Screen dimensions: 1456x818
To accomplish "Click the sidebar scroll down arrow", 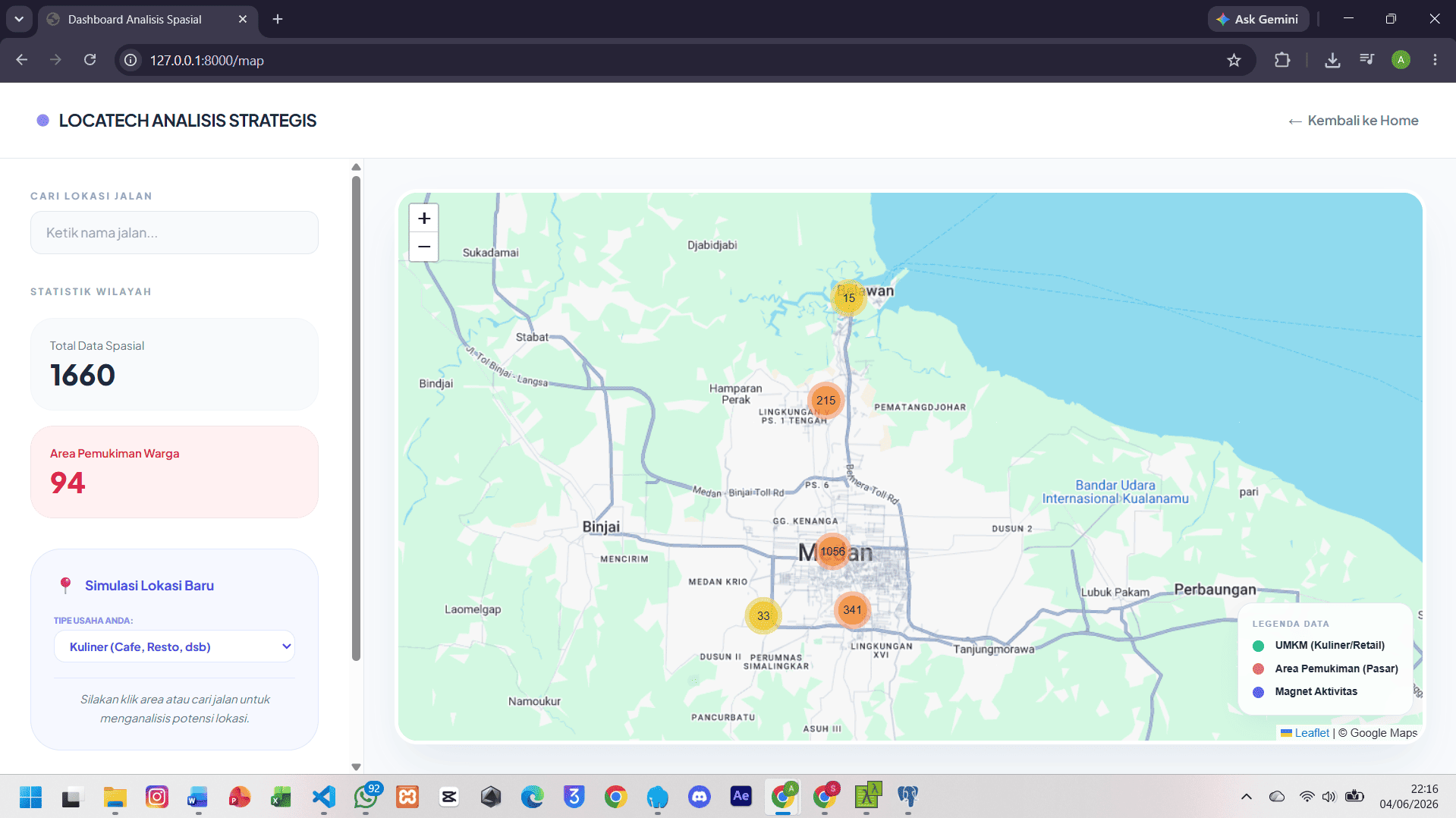I will pos(356,767).
